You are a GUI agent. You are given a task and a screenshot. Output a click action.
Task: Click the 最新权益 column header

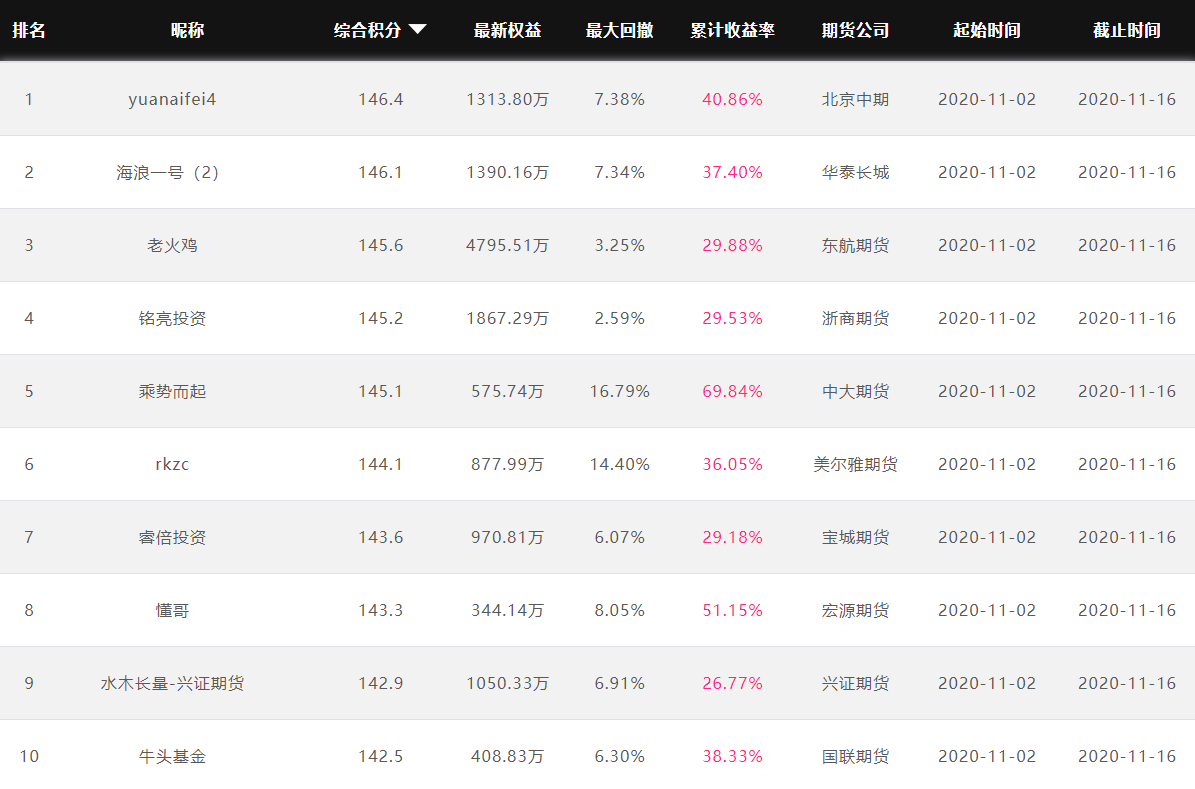click(508, 30)
